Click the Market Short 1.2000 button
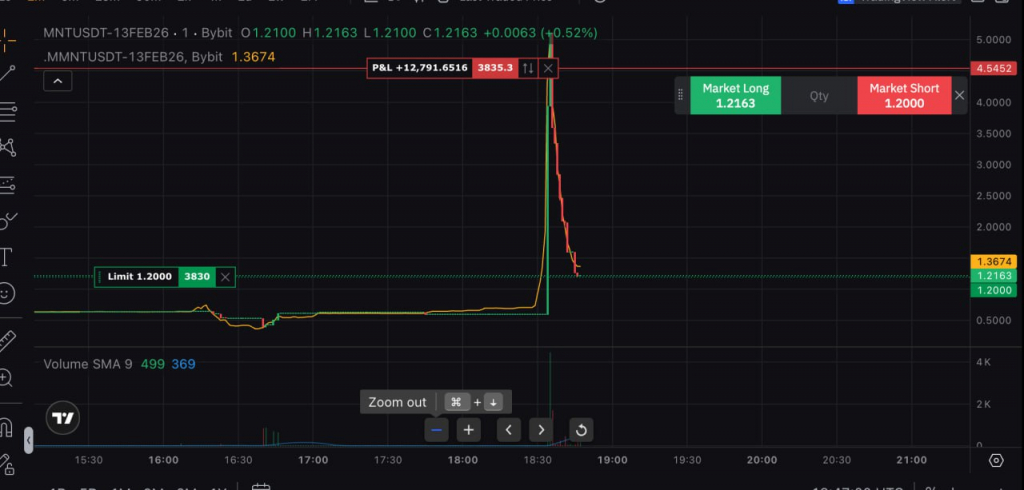 902,96
